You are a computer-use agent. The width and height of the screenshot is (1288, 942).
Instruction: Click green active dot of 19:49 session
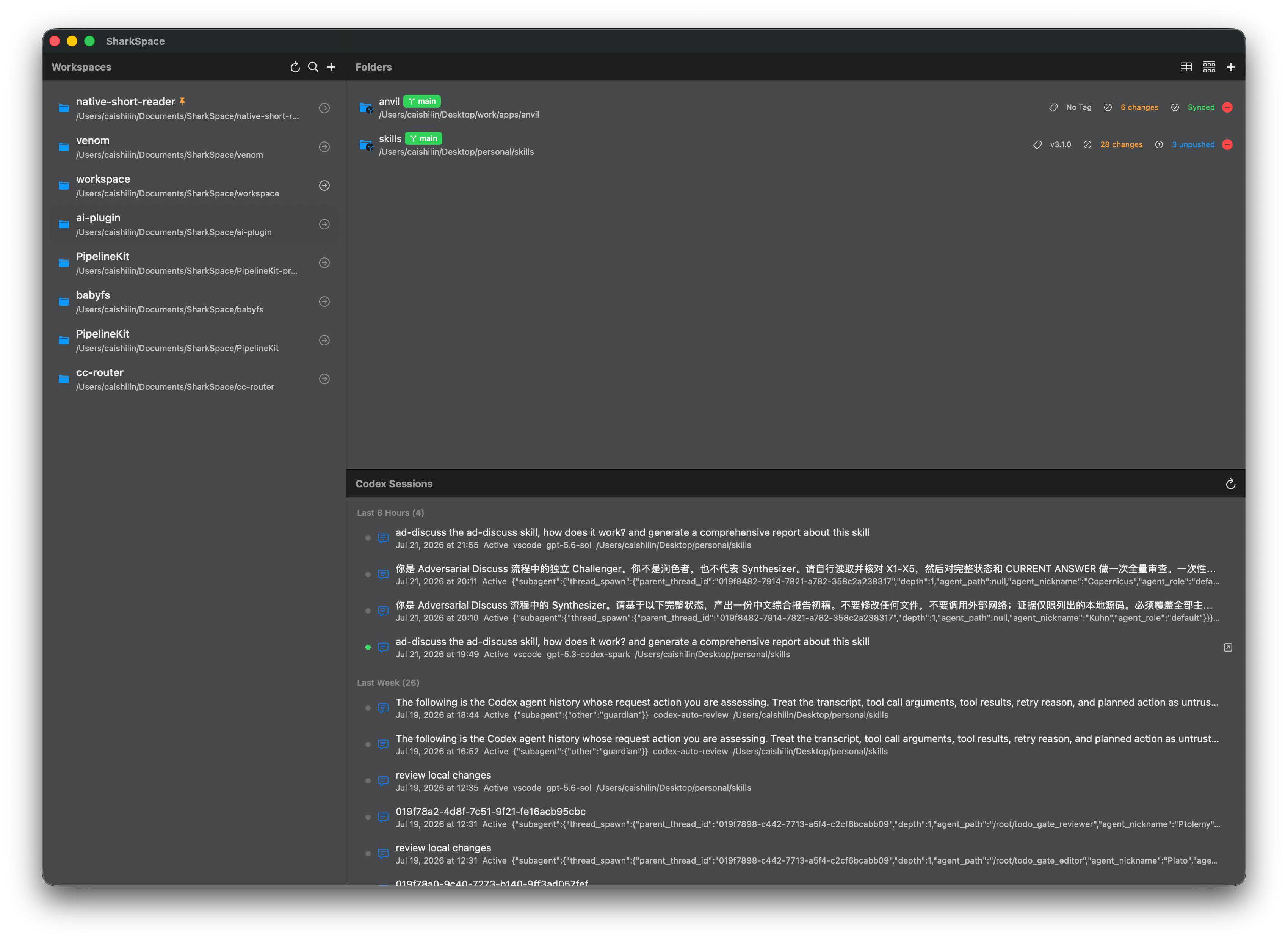pos(368,647)
